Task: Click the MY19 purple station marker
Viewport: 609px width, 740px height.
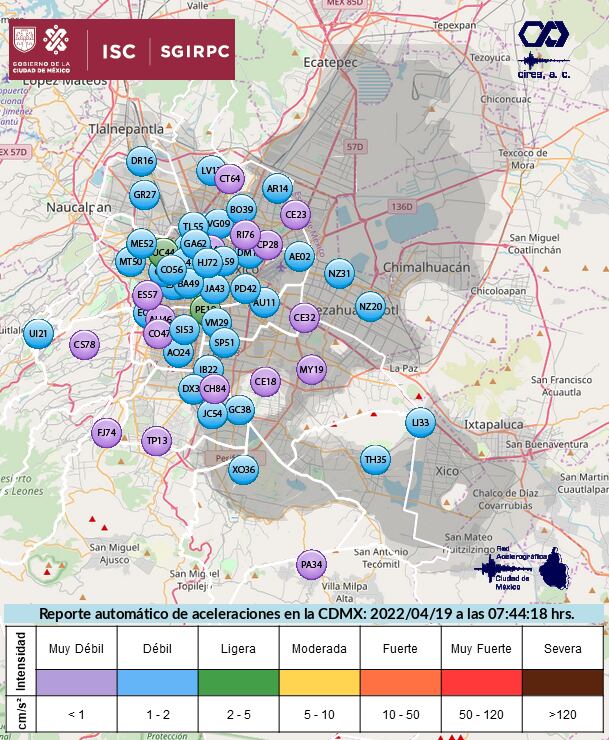Action: pyautogui.click(x=312, y=370)
